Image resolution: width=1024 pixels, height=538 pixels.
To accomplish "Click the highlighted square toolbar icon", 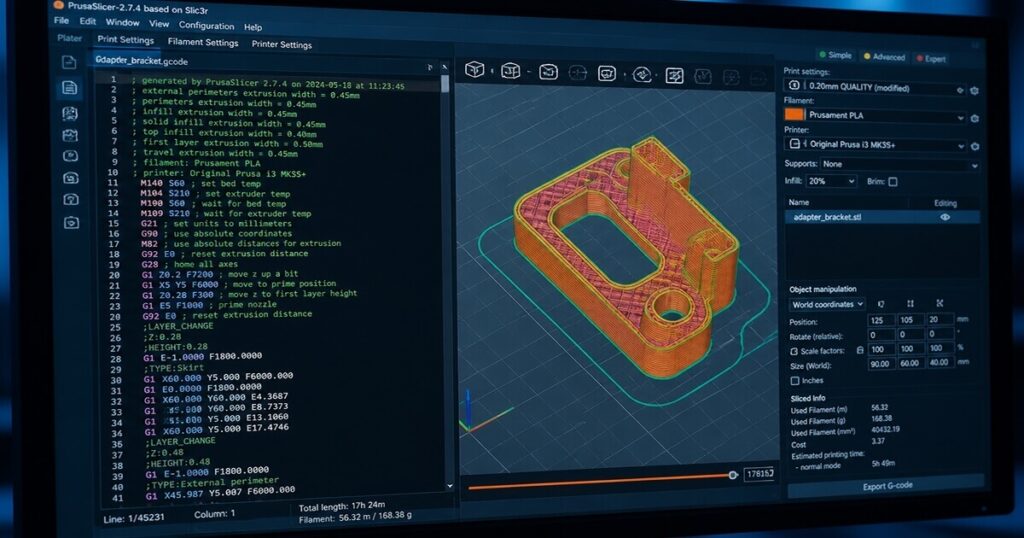I will pos(675,76).
